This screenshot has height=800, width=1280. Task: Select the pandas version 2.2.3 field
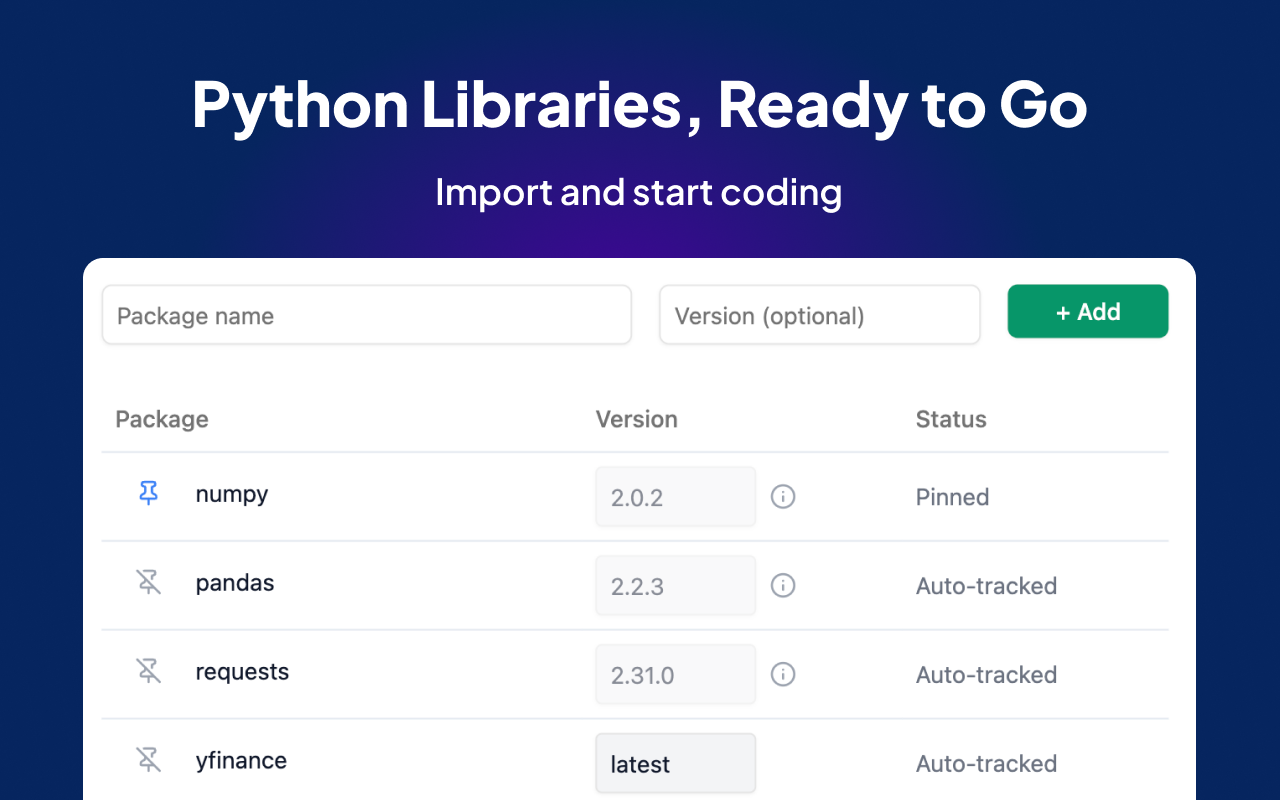(676, 585)
